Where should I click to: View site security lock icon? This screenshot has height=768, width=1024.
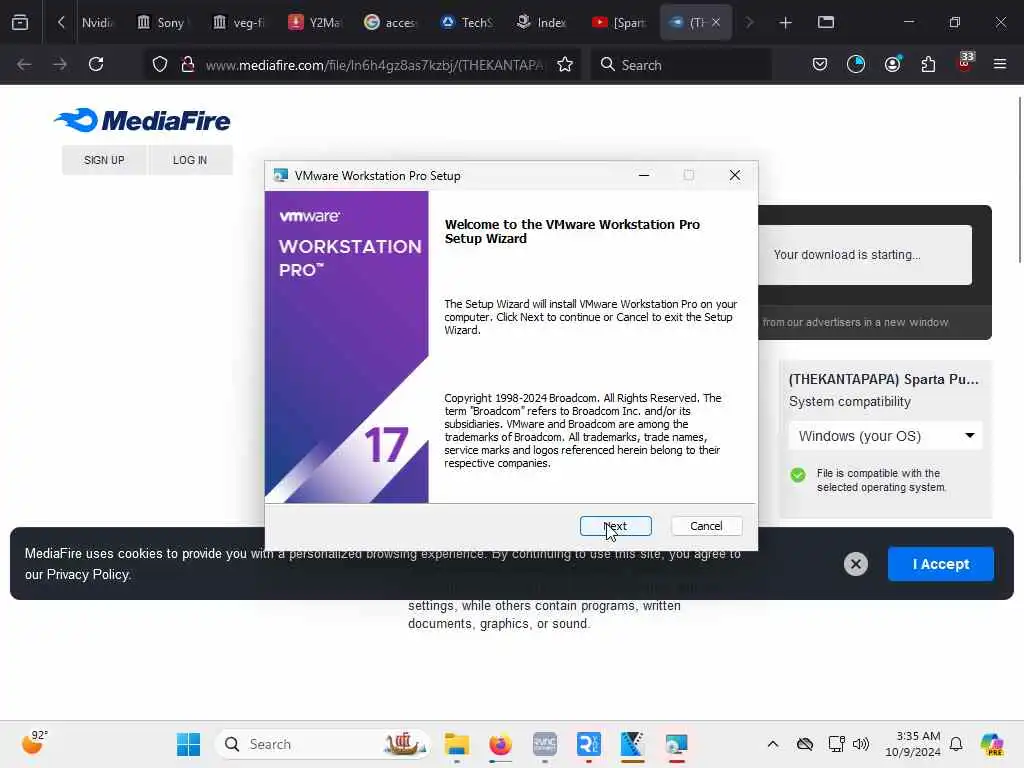[188, 65]
